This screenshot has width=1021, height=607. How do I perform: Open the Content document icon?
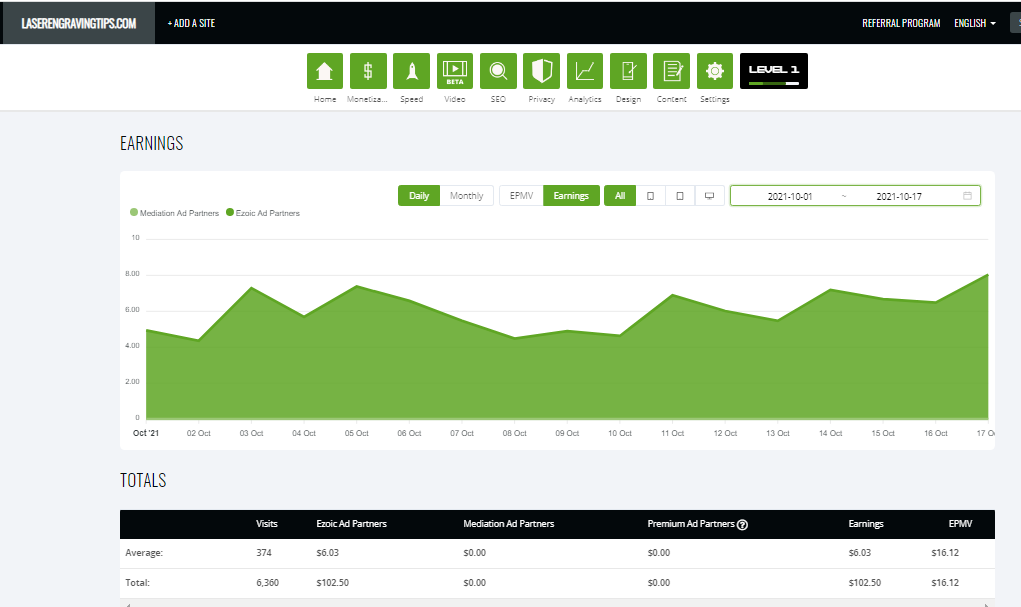[x=671, y=71]
